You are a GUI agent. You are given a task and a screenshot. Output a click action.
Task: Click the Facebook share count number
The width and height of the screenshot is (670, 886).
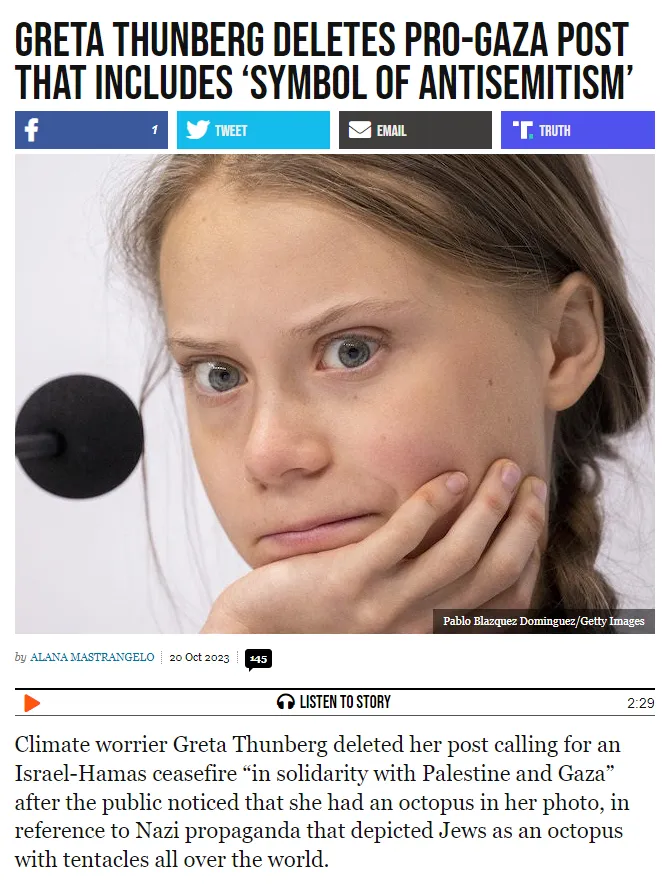tap(154, 130)
